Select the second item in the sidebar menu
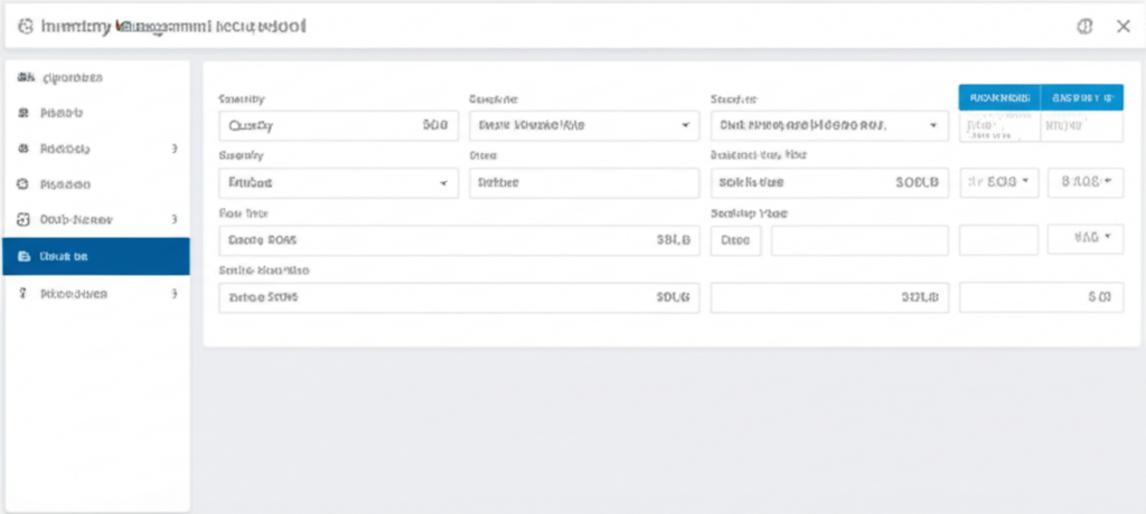1146x514 pixels. pos(60,114)
